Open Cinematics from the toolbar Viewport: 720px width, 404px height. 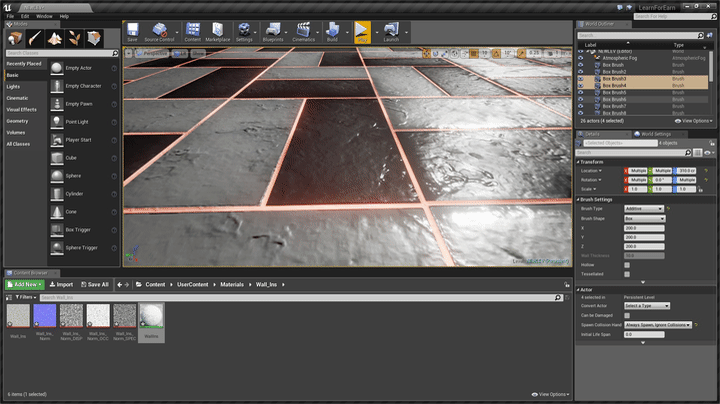(x=302, y=31)
